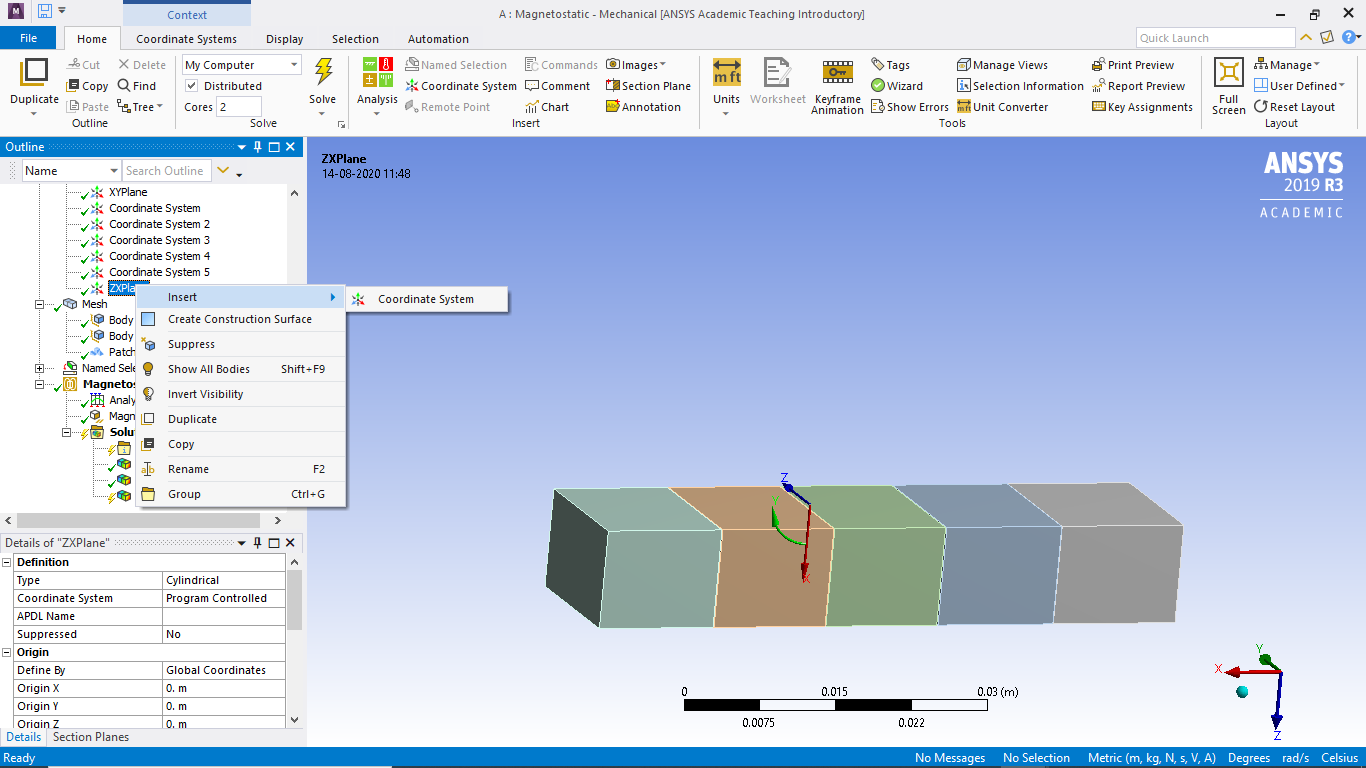This screenshot has width=1366, height=768.
Task: Click the Outline horizontal scrollbar
Action: click(138, 521)
